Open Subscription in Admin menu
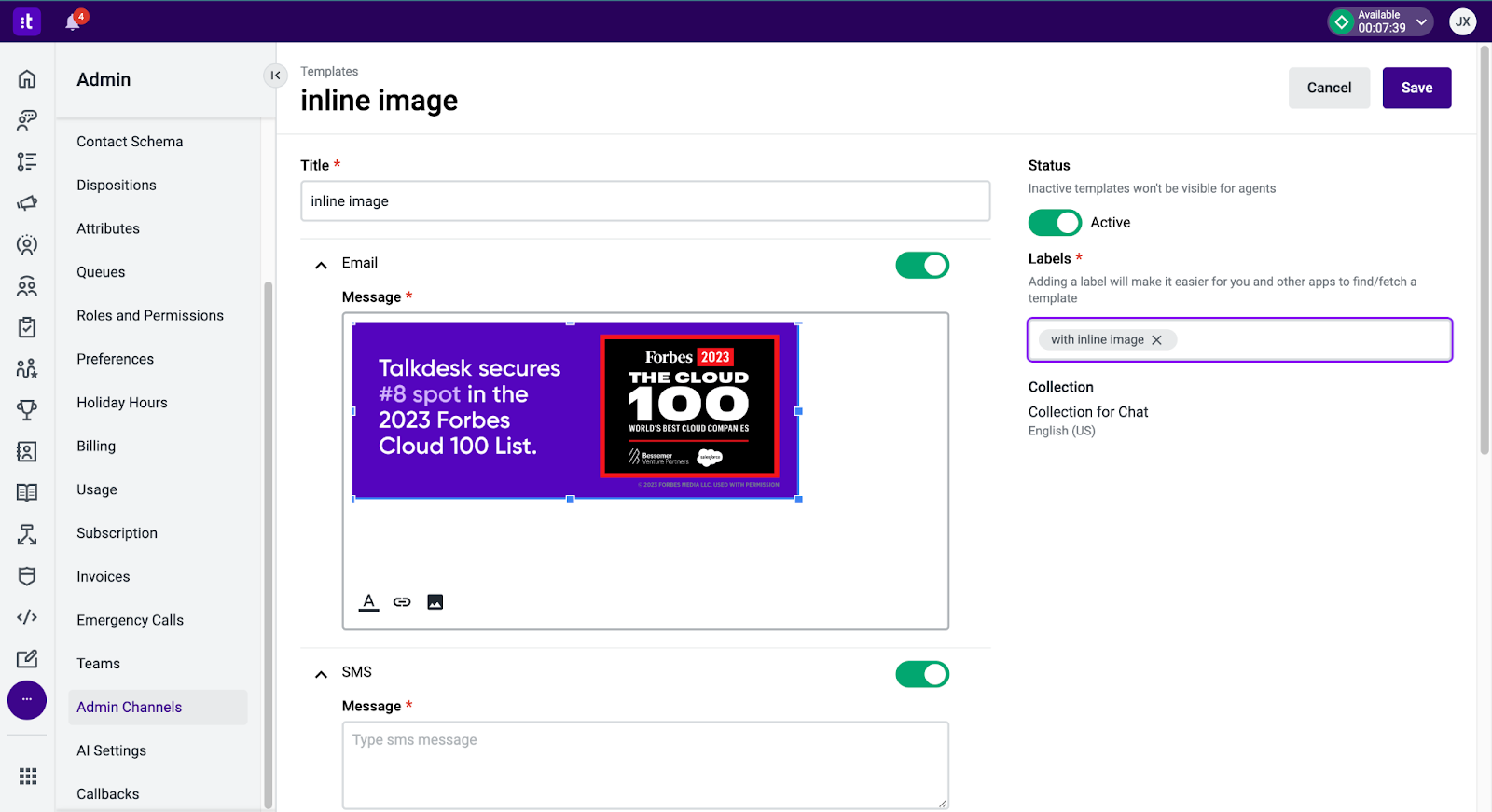 click(117, 533)
